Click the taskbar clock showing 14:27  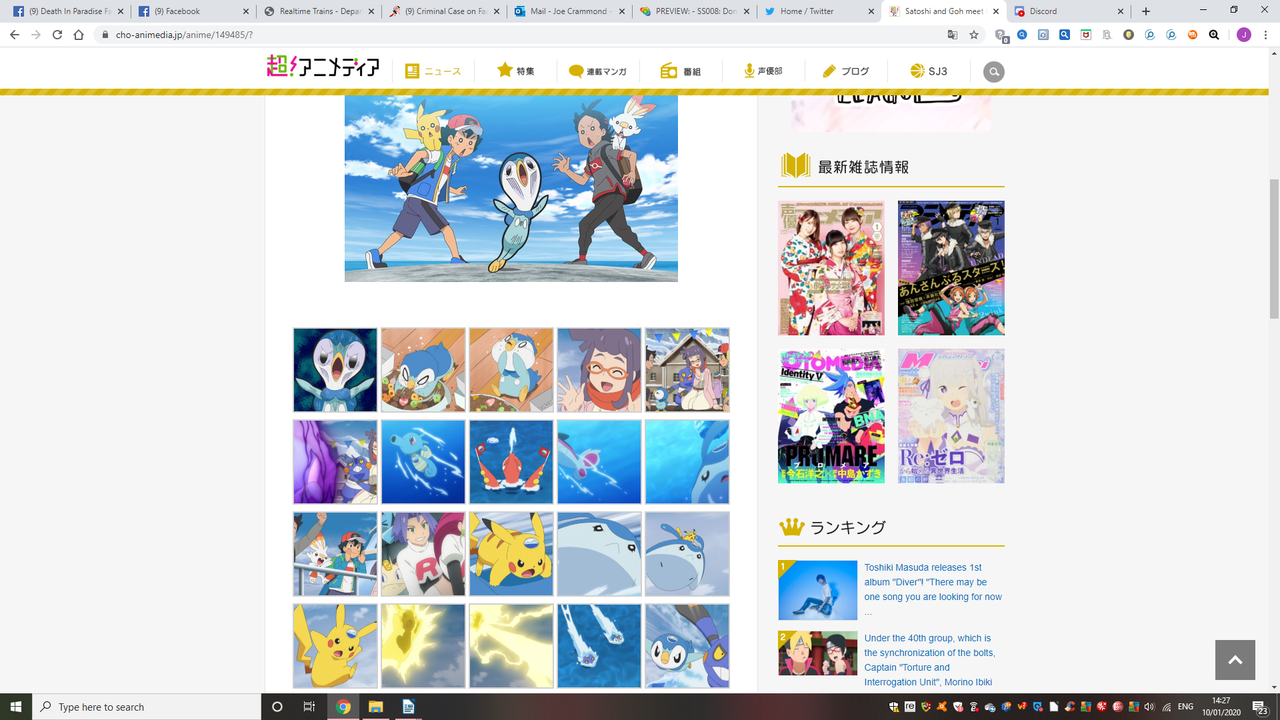[1220, 707]
